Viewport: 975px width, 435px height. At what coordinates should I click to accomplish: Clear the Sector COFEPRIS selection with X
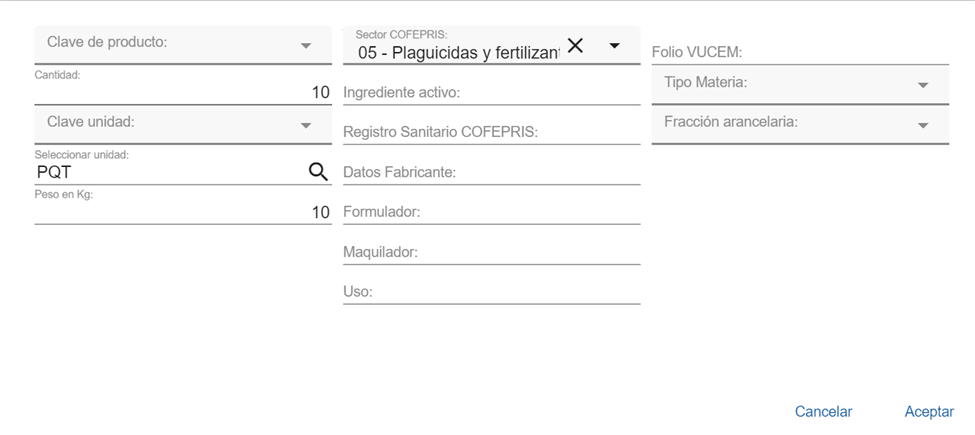(575, 45)
